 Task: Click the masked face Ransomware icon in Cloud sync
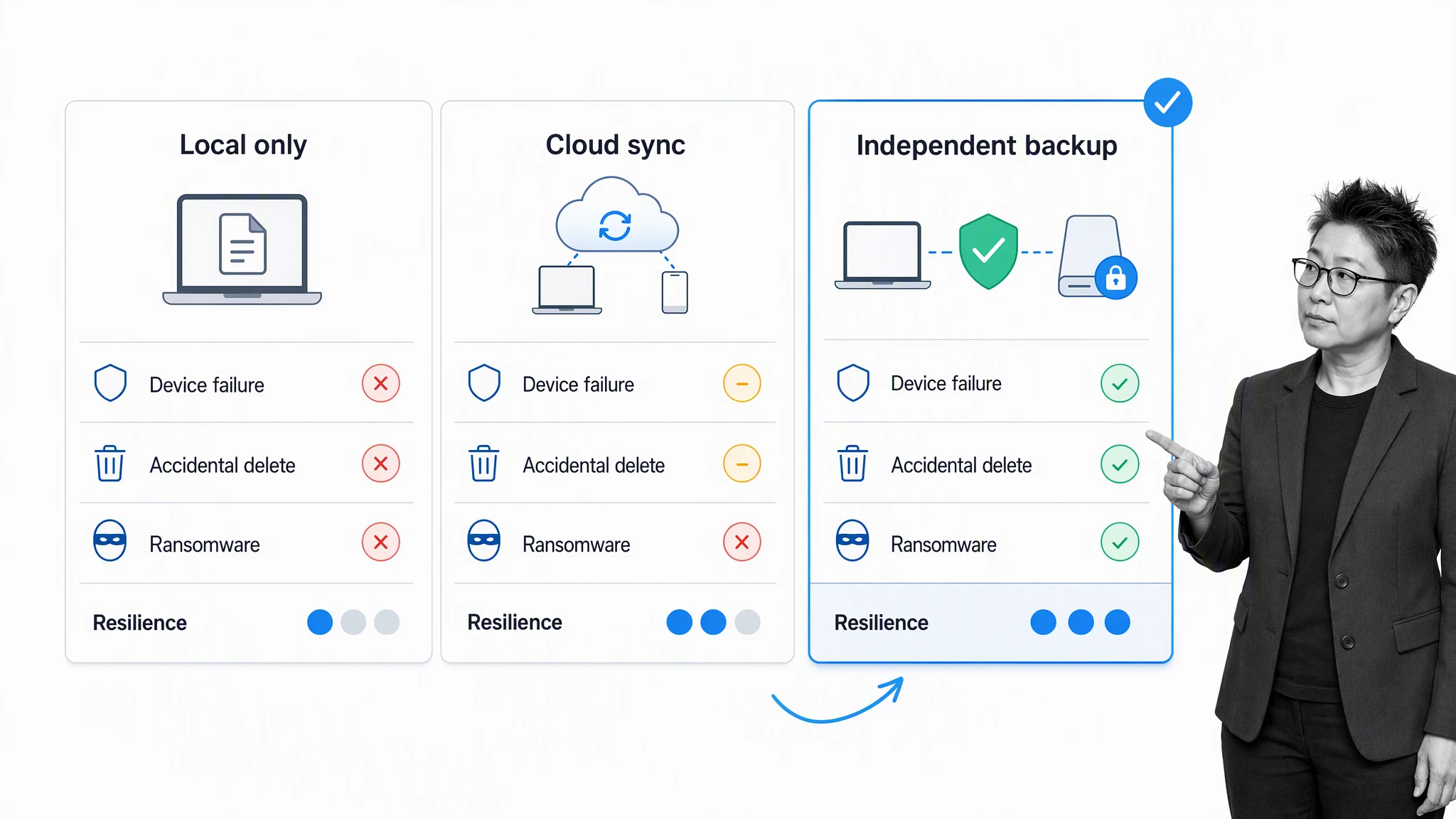click(483, 540)
